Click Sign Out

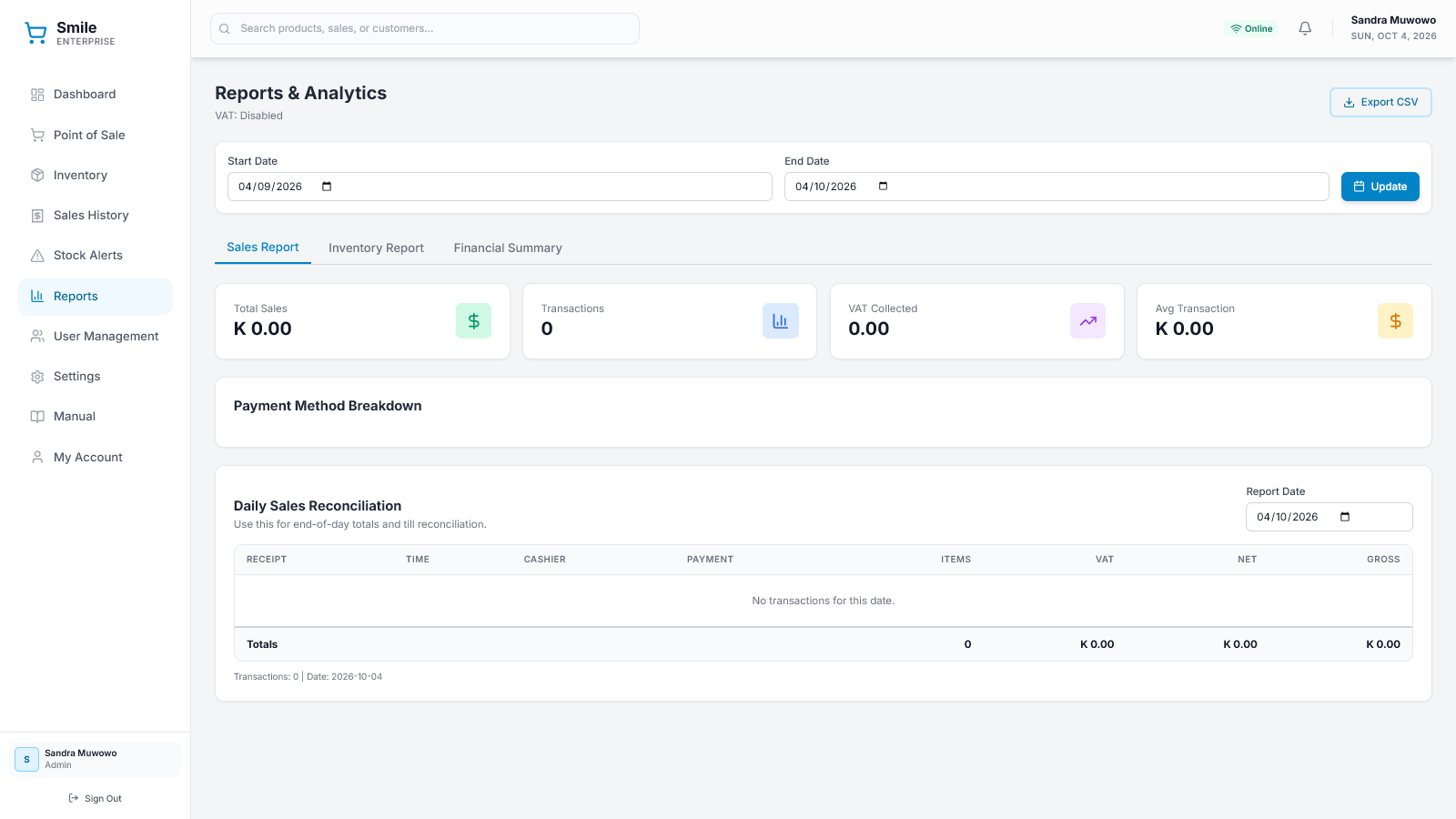click(x=95, y=798)
